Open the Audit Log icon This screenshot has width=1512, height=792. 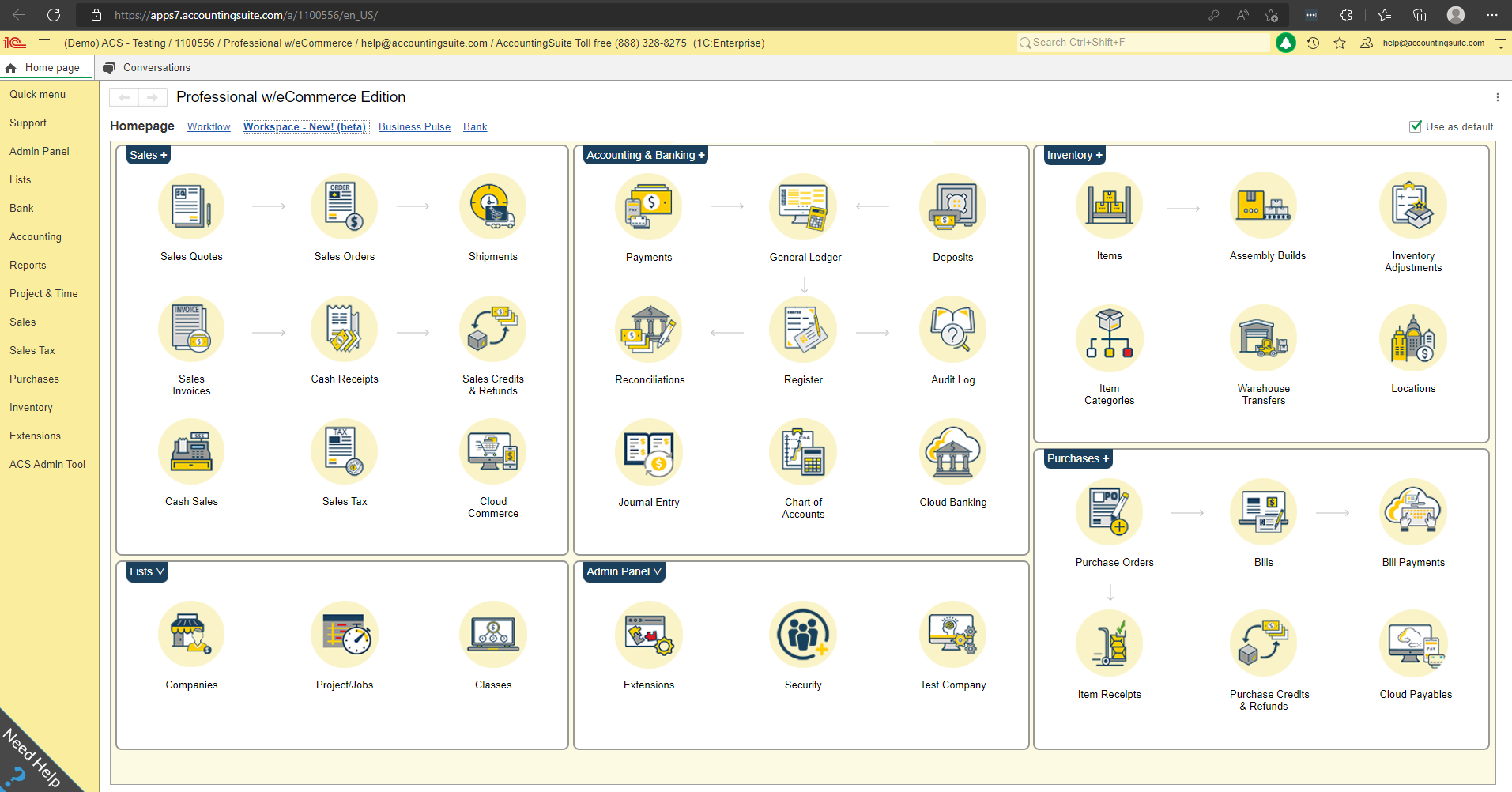coord(952,330)
